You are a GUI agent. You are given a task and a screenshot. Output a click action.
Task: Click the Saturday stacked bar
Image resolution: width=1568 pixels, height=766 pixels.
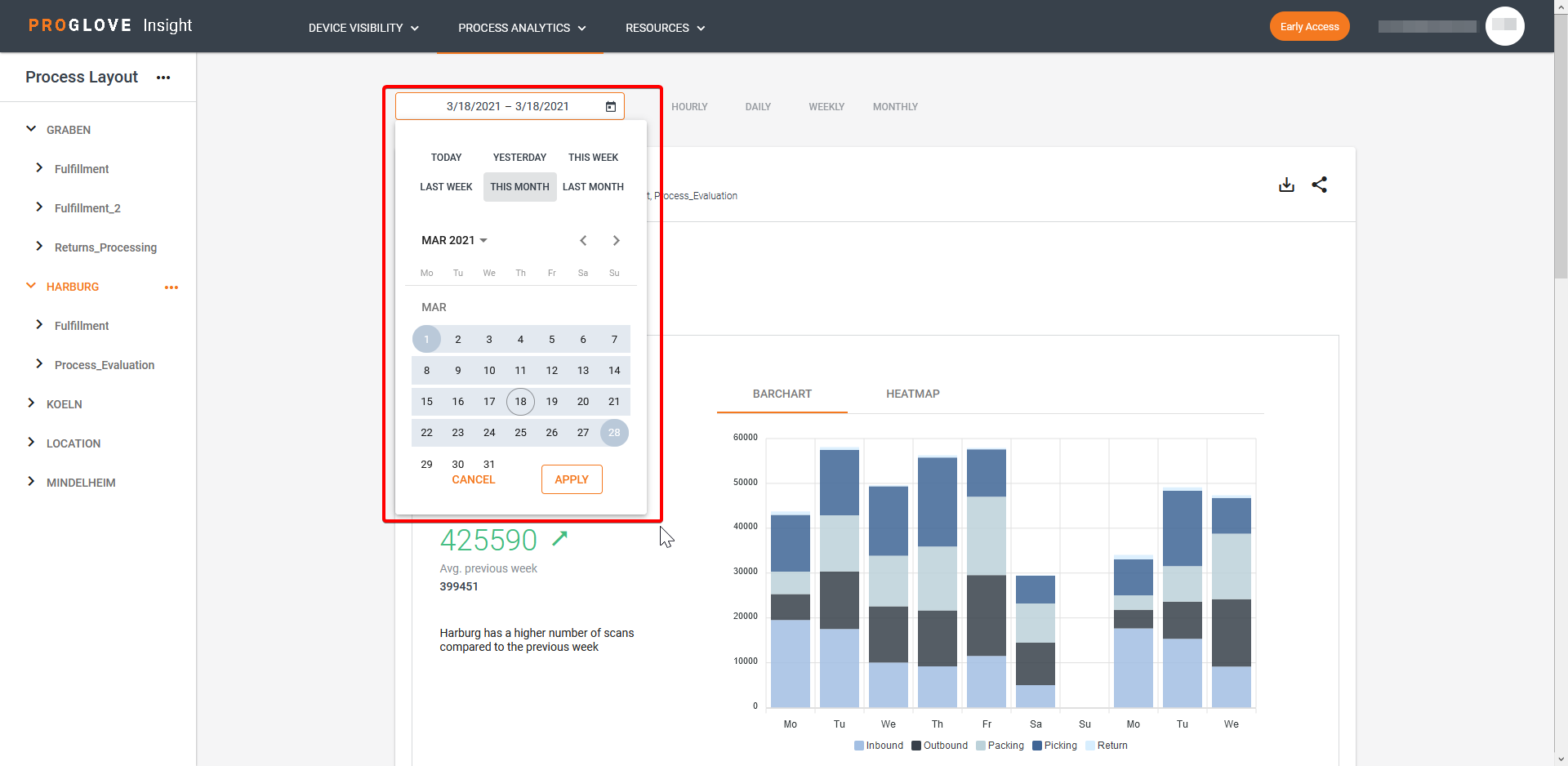coord(1036,641)
